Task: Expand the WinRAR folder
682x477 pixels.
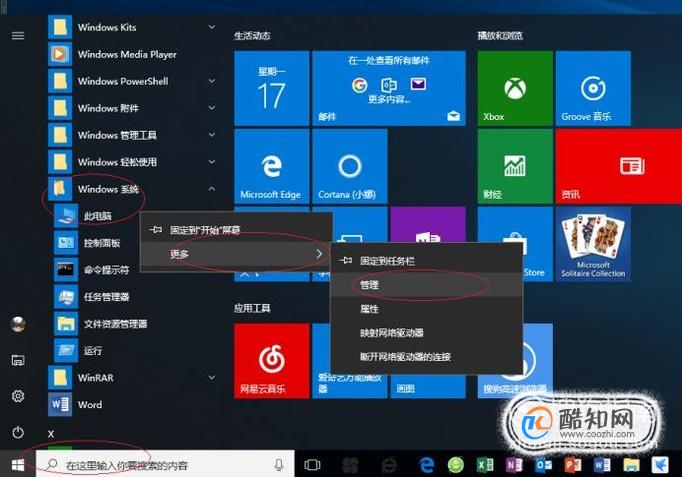Action: (x=133, y=377)
